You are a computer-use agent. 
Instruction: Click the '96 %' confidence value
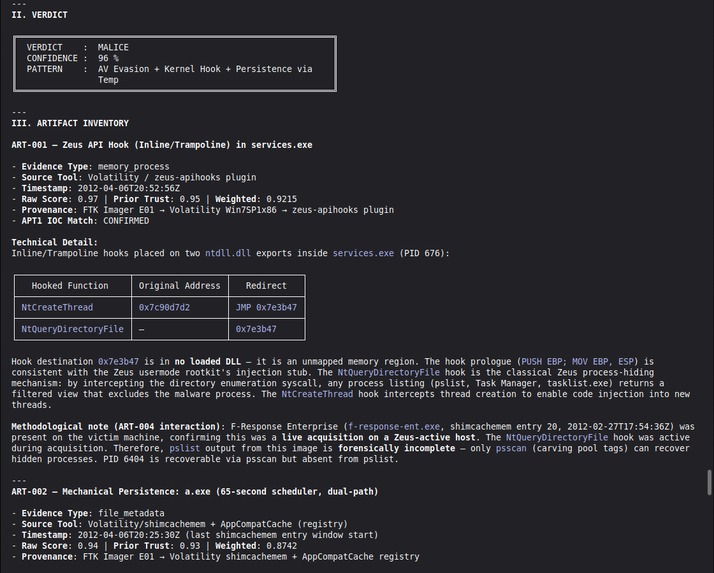[108, 58]
